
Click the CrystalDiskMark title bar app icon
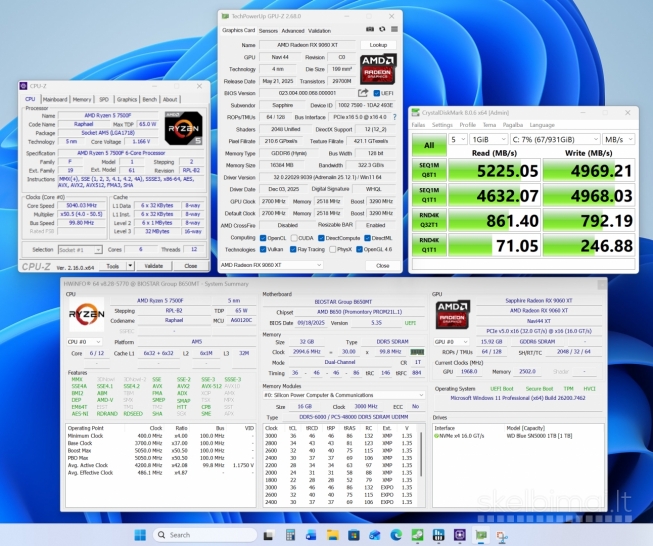415,112
